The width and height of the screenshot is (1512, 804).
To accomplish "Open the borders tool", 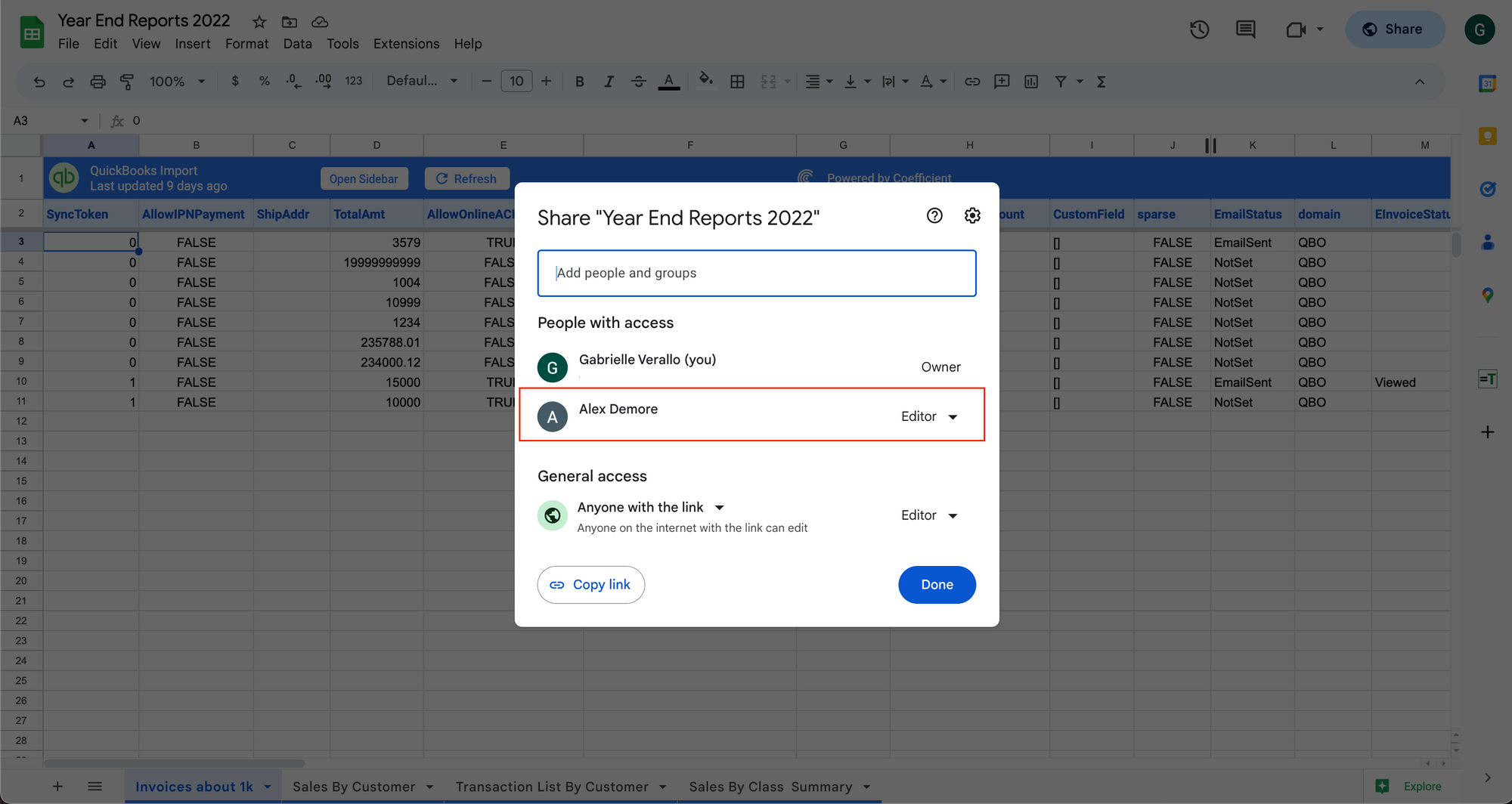I will 737,82.
